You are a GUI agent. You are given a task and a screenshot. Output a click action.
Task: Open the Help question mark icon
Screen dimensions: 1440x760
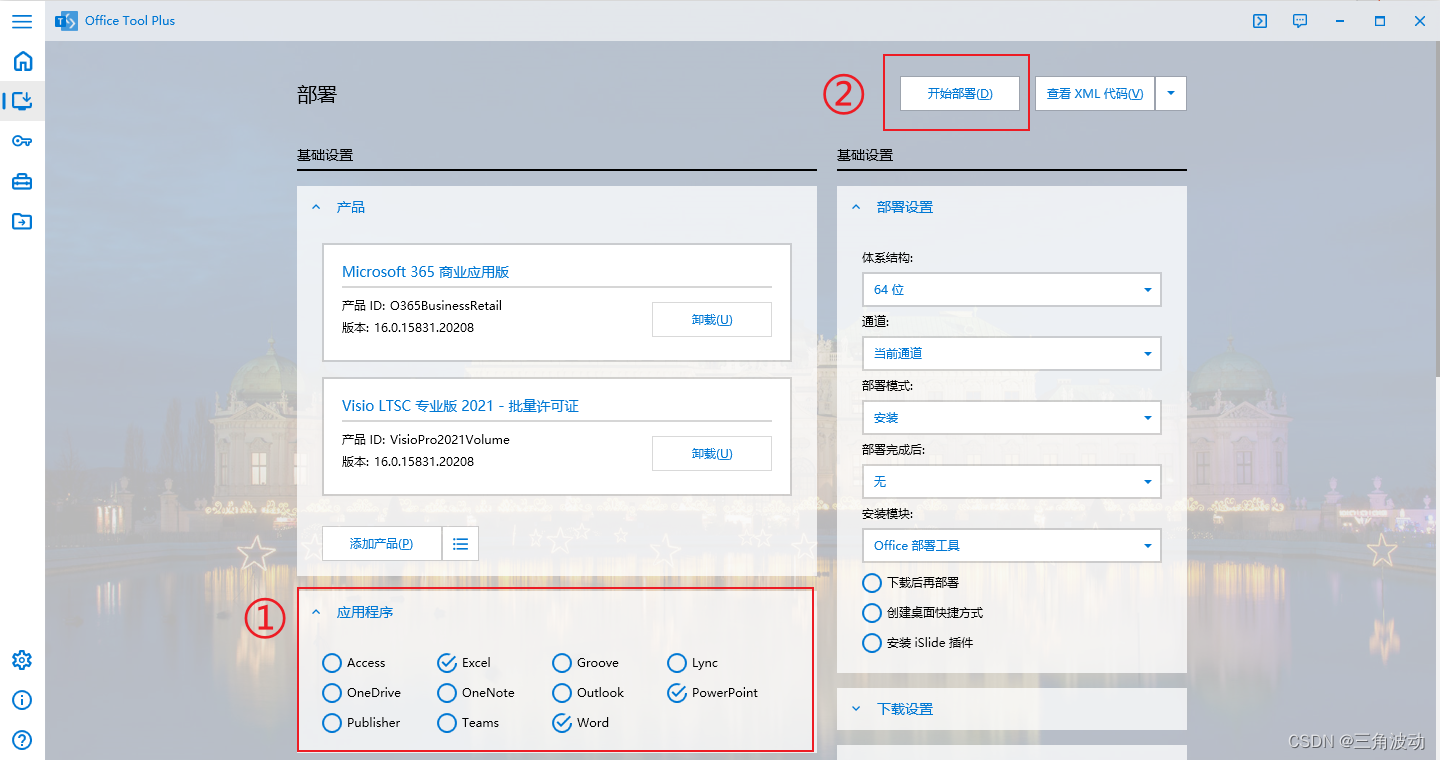click(x=22, y=740)
